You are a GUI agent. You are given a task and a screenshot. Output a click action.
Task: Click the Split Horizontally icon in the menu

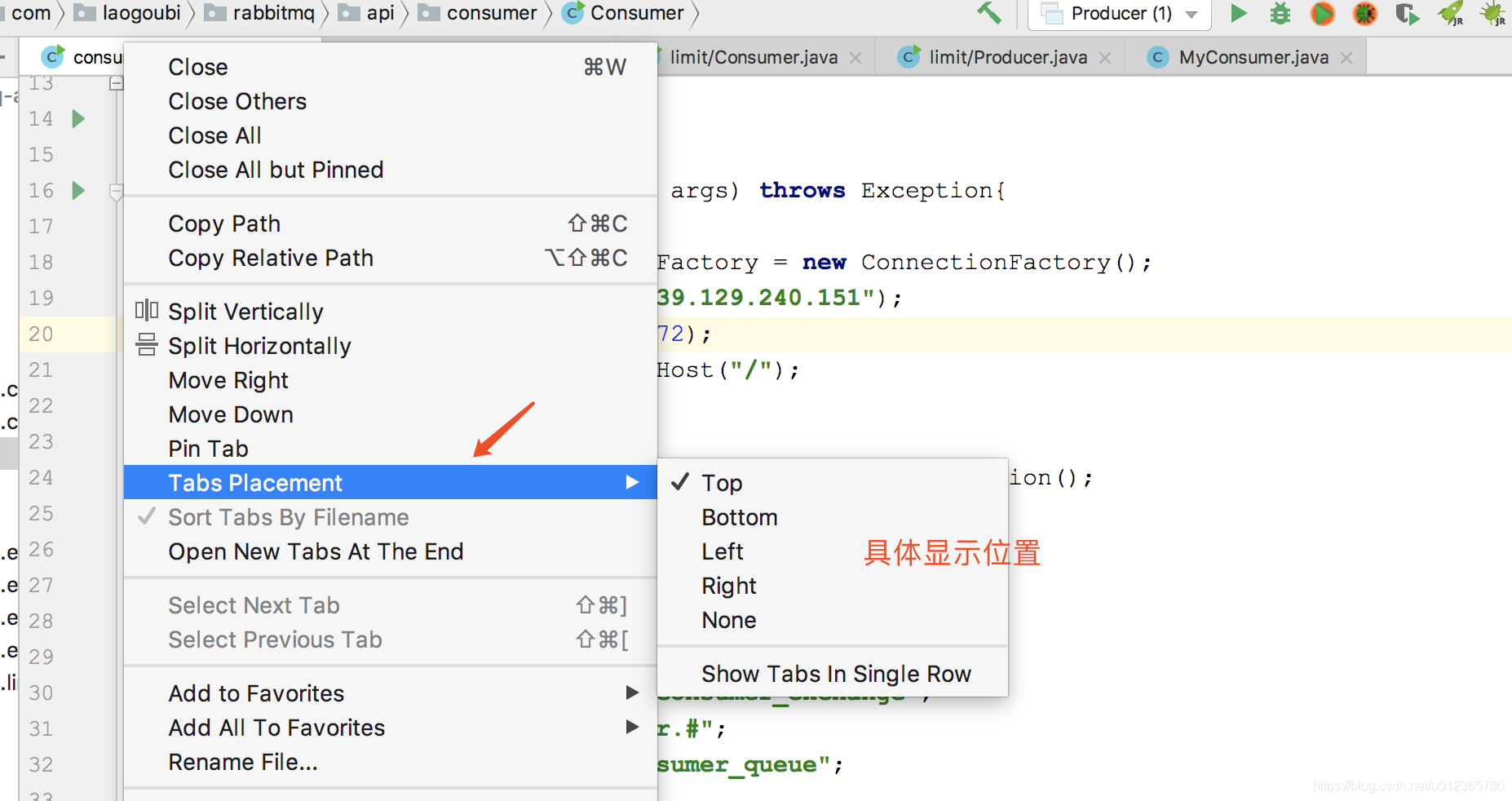pyautogui.click(x=147, y=345)
